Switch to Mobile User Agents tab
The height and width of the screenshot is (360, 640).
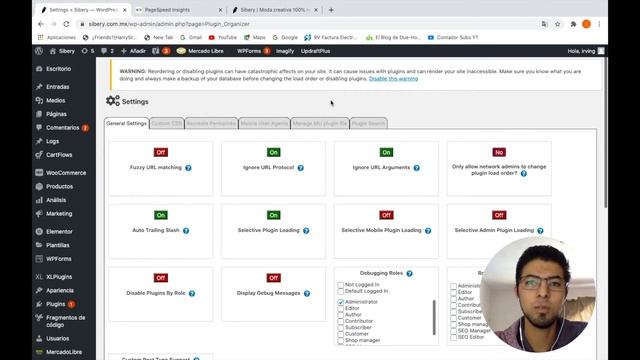[264, 123]
